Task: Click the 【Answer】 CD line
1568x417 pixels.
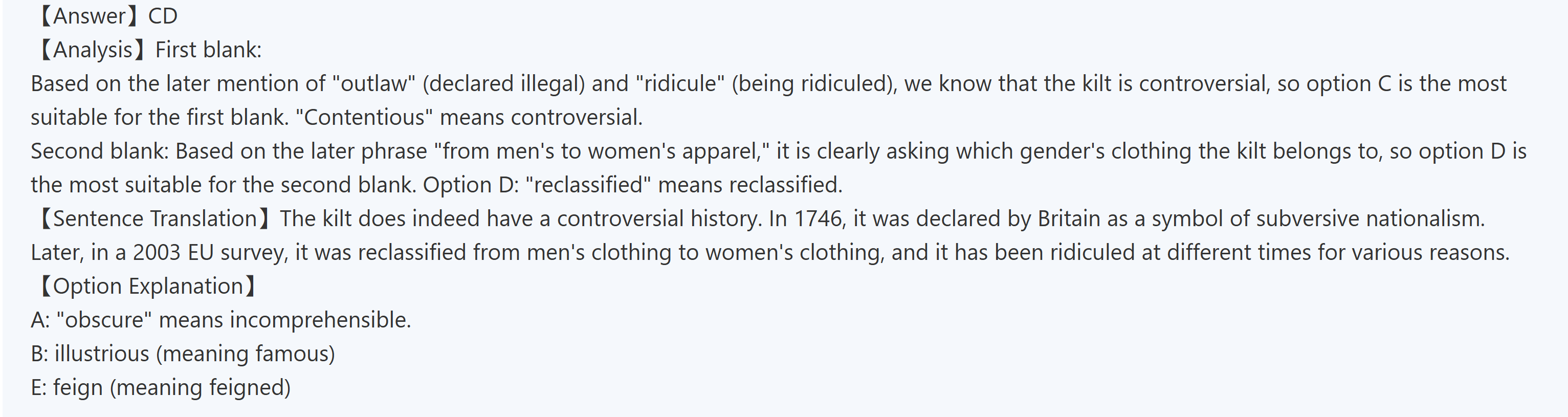Action: point(107,16)
